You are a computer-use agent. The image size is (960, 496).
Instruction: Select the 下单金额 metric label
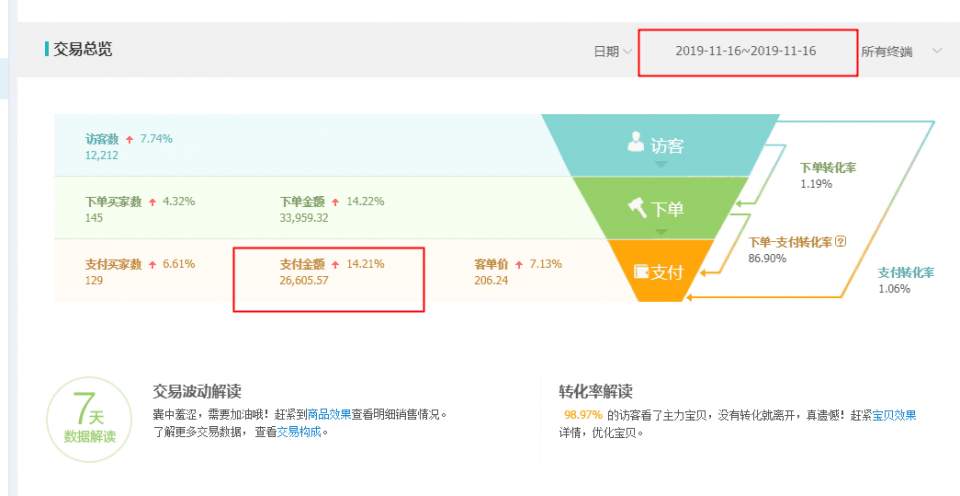(302, 201)
